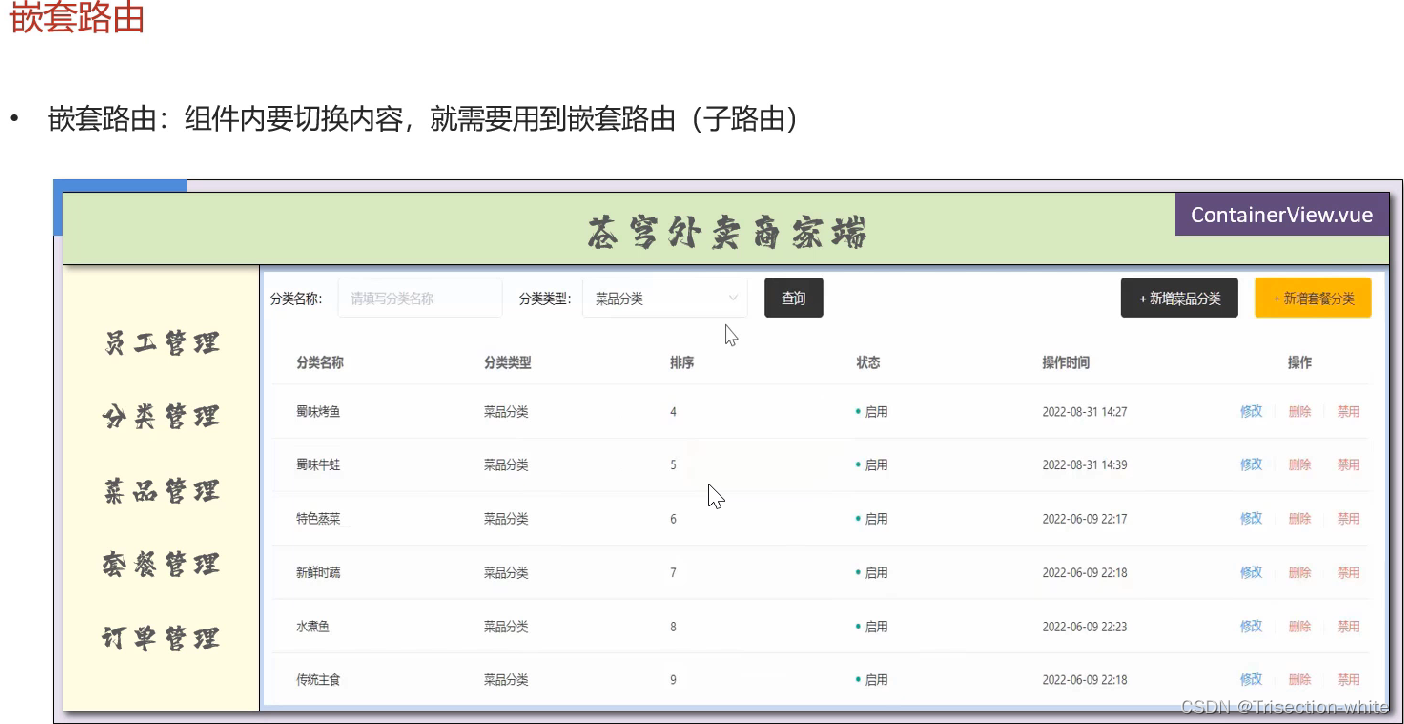
Task: Click 修改 for 特色蒸菜
Action: coord(1251,519)
